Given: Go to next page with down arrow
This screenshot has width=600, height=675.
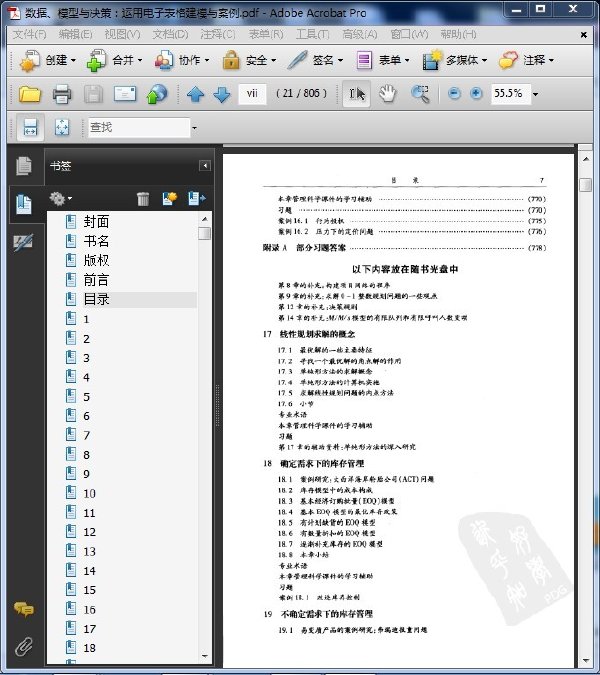Looking at the screenshot, I should pyautogui.click(x=222, y=94).
